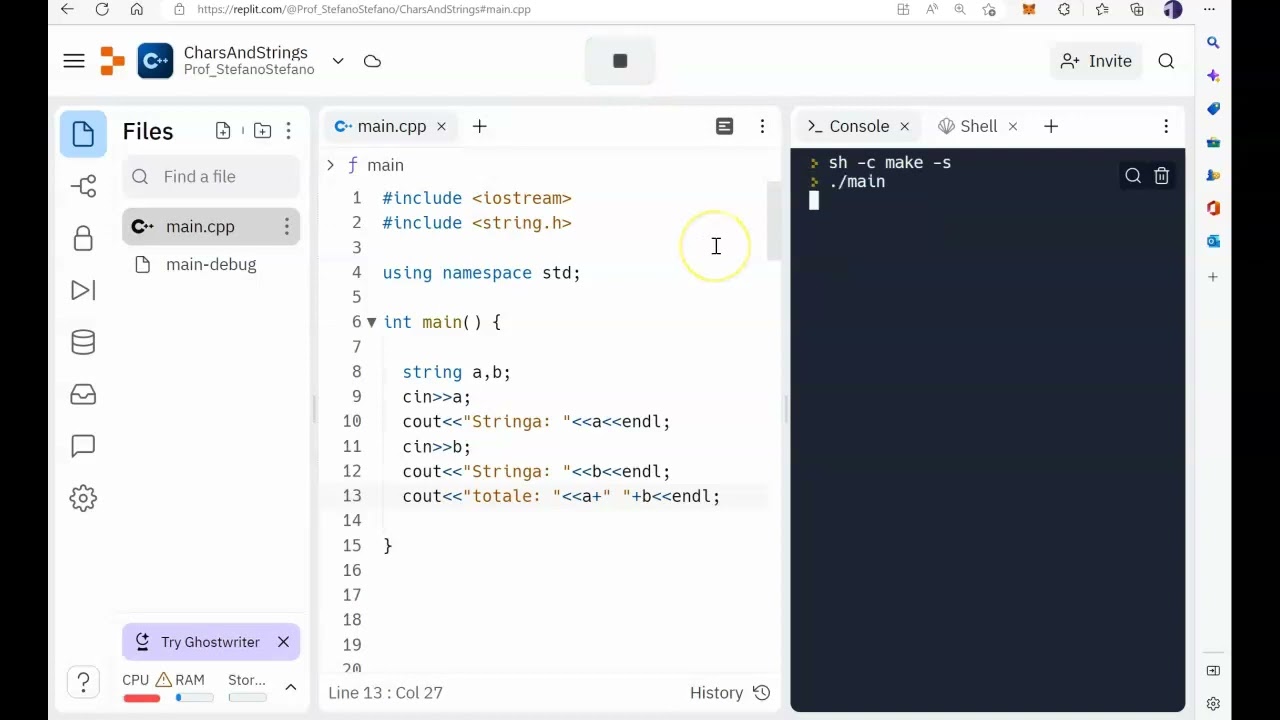Open the CharsAndStrings repl dropdown

(338, 61)
